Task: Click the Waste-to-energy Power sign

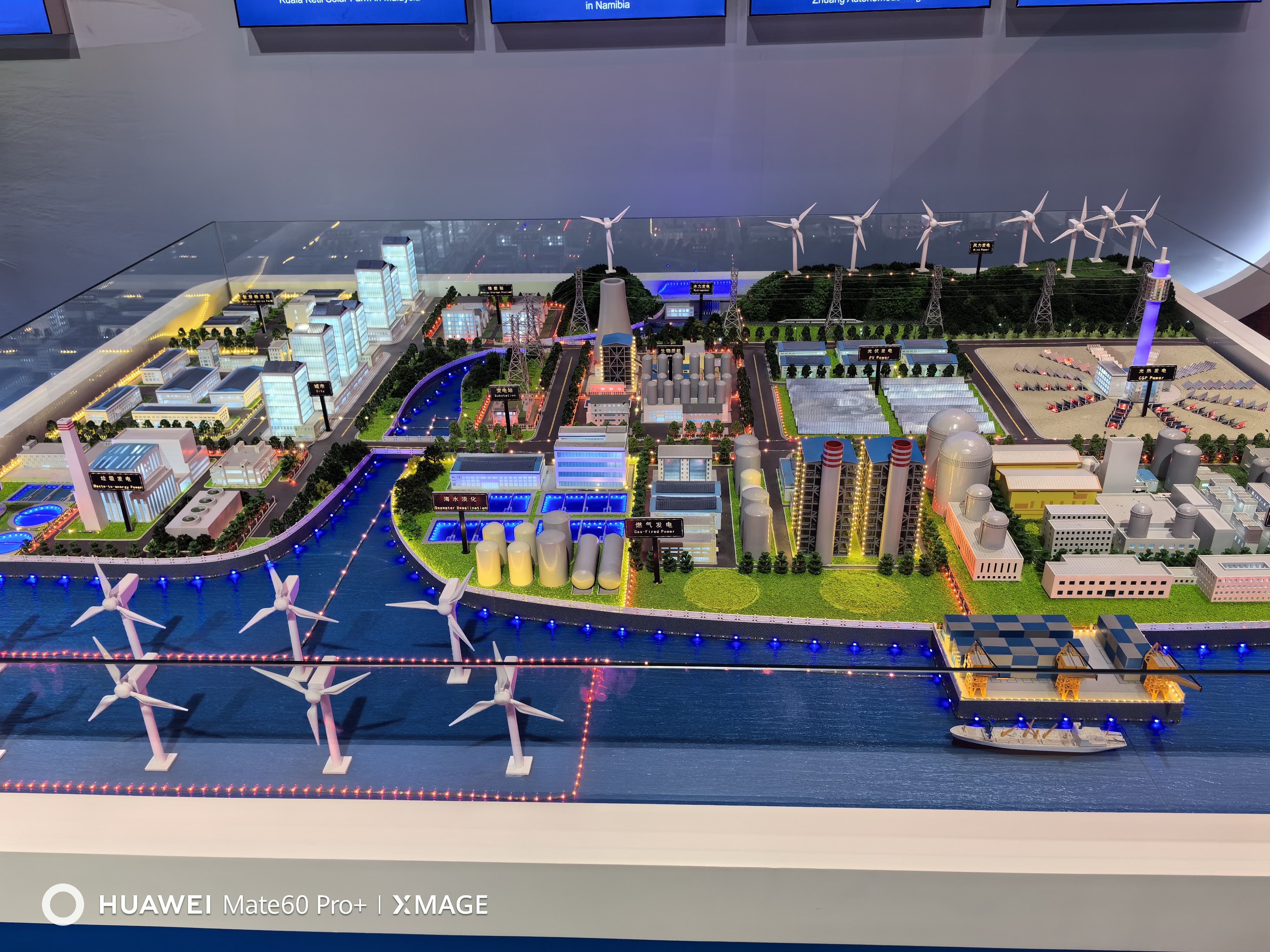Action: pyautogui.click(x=117, y=481)
